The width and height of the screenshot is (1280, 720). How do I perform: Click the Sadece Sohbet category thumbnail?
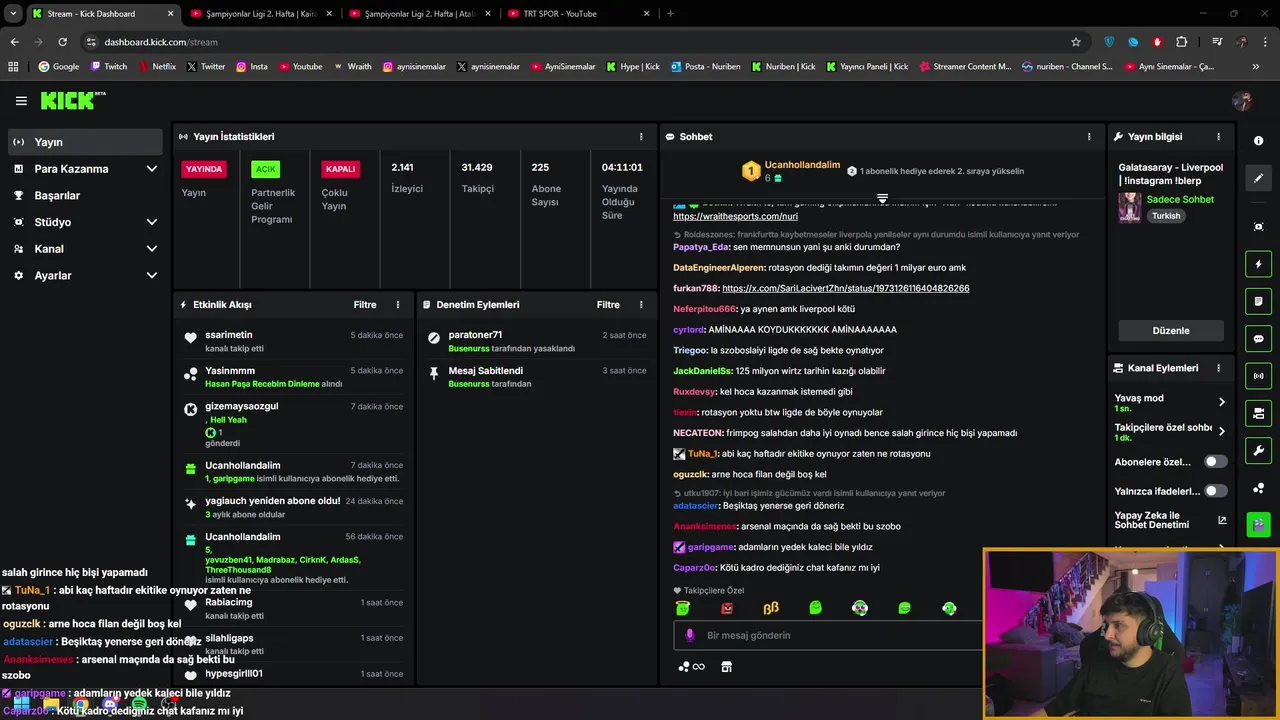pos(1130,207)
